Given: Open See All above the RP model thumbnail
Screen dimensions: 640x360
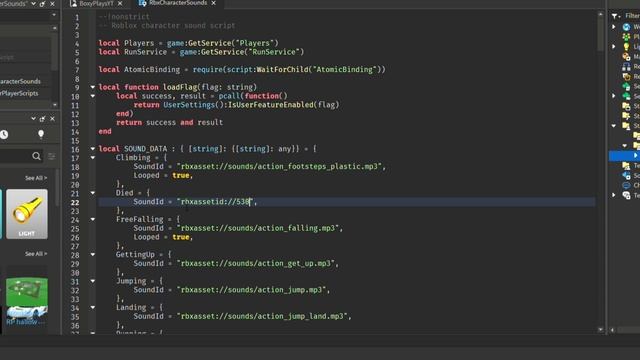Looking at the screenshot, I should pos(36,254).
